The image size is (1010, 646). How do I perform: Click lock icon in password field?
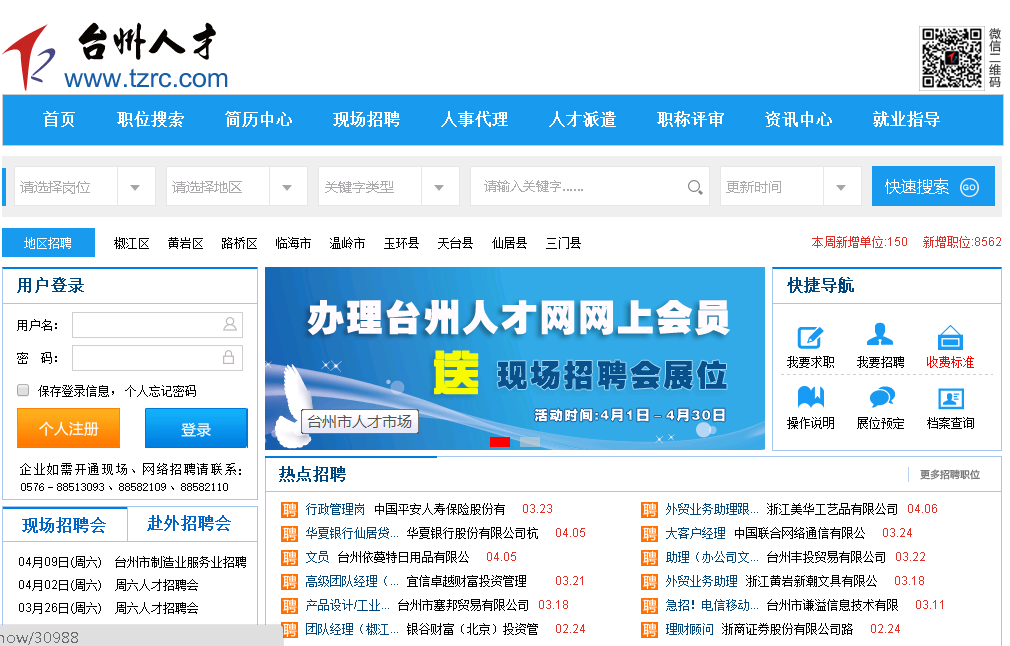pos(229,357)
